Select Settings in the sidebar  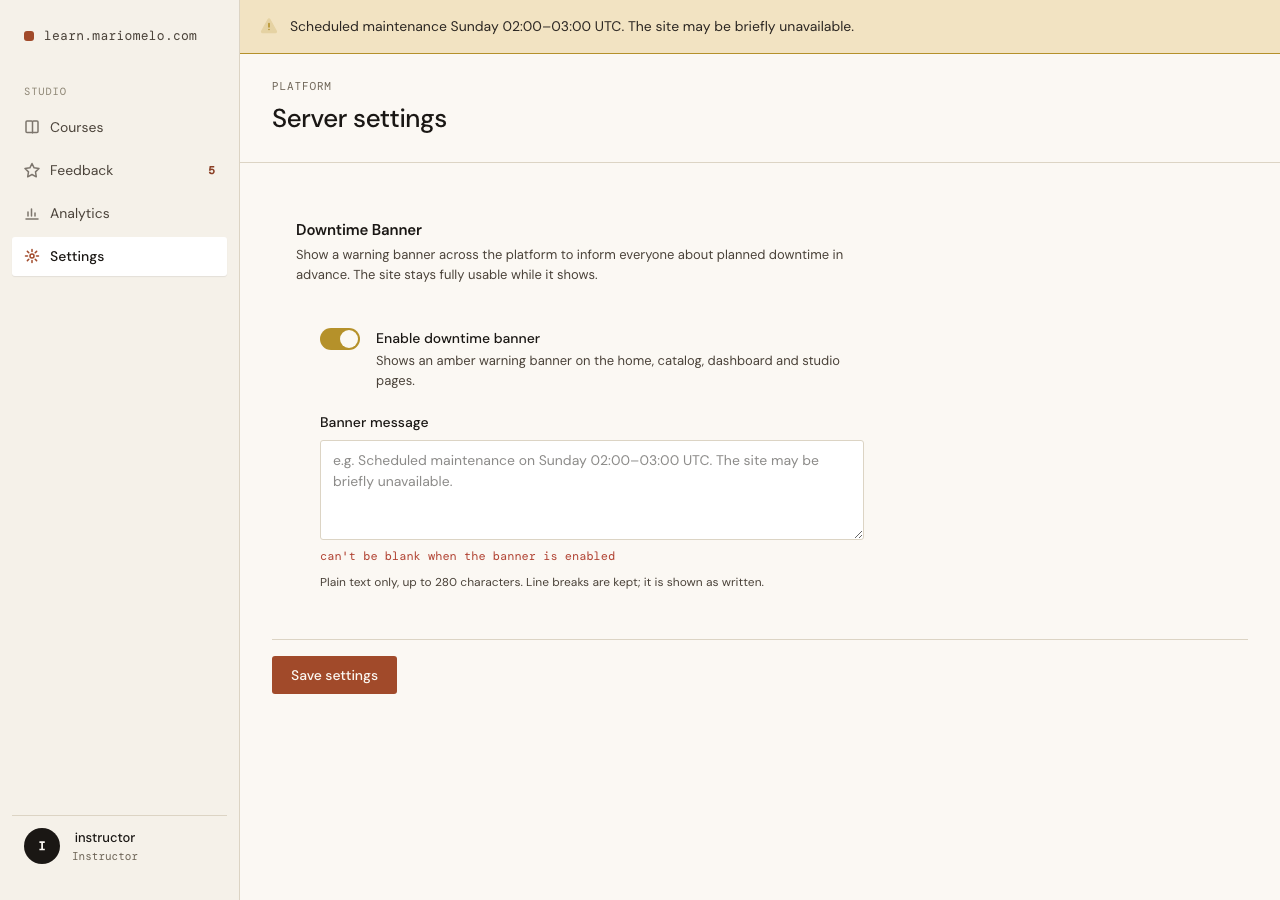(120, 256)
